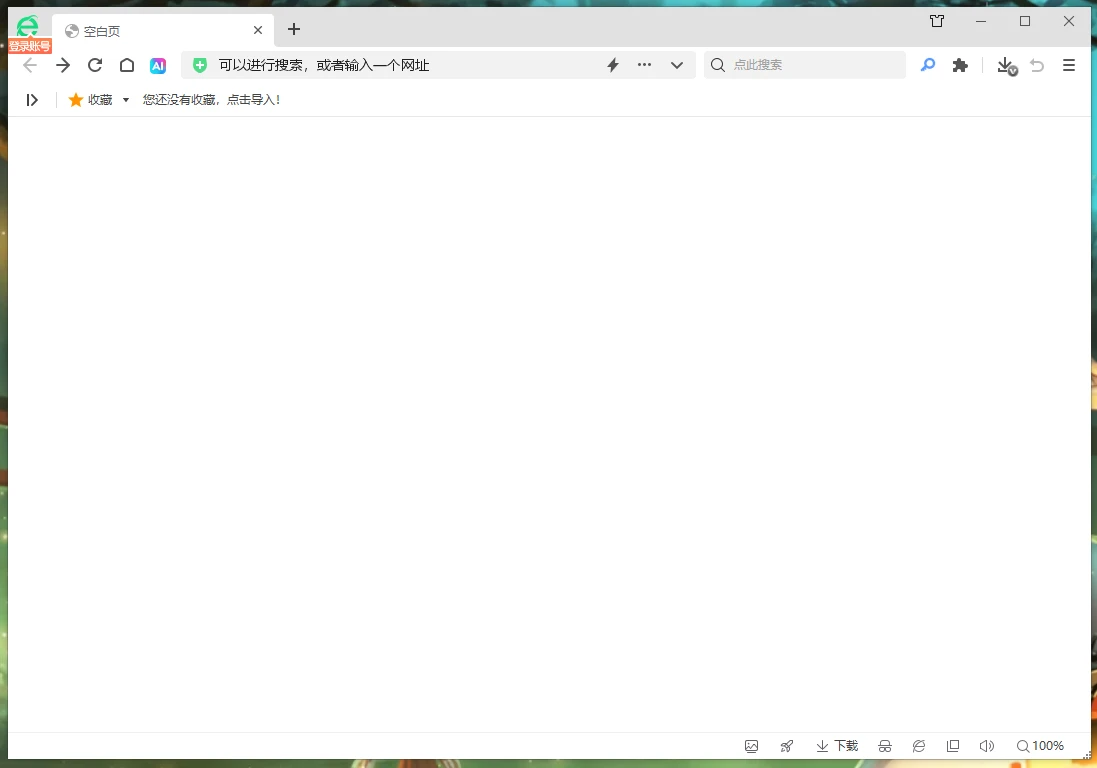
Task: Select the 空白页 tab
Action: [150, 31]
